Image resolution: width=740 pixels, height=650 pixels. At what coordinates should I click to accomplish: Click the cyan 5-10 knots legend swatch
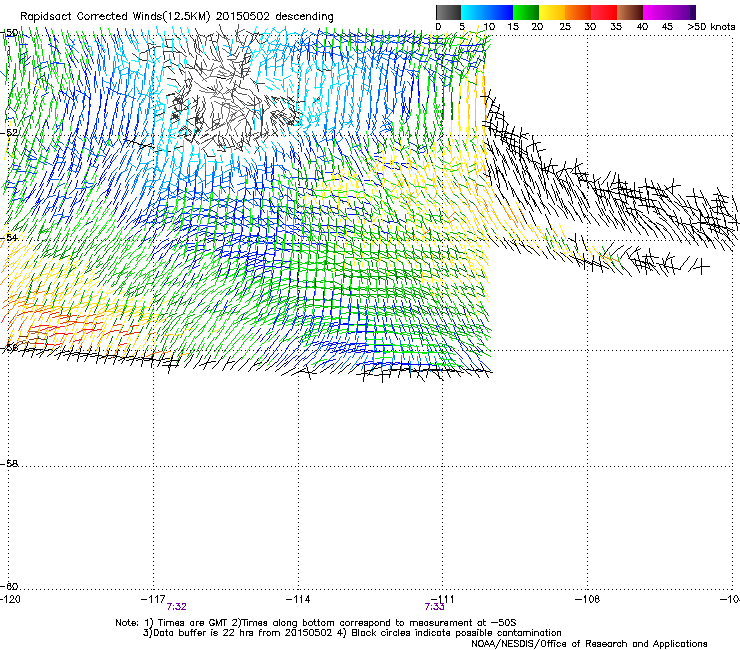point(474,12)
